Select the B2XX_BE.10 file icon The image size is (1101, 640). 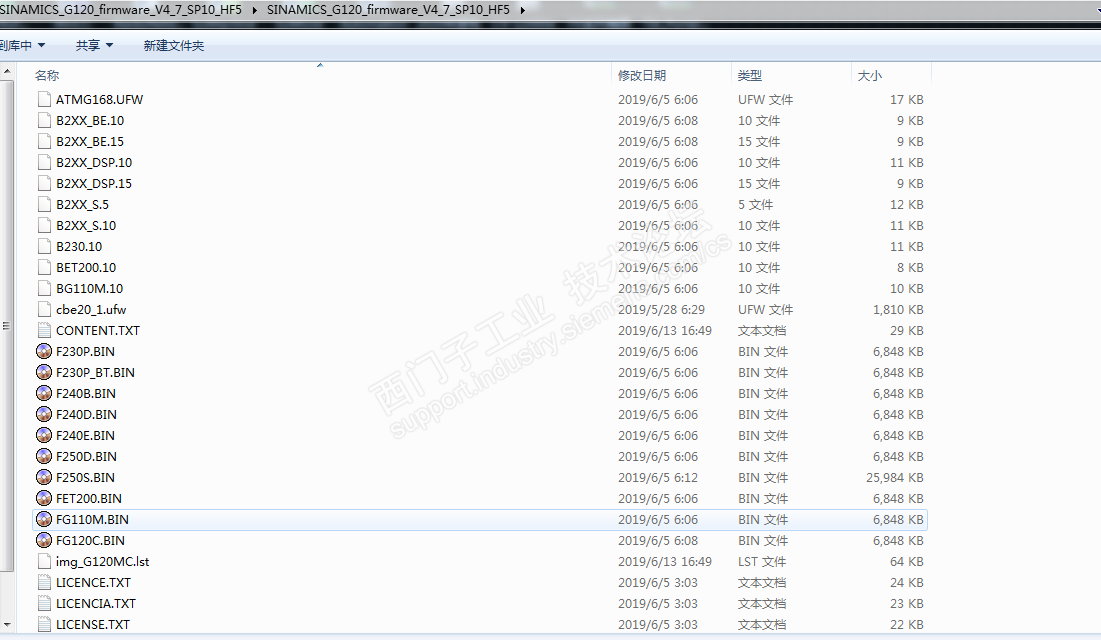coord(44,120)
